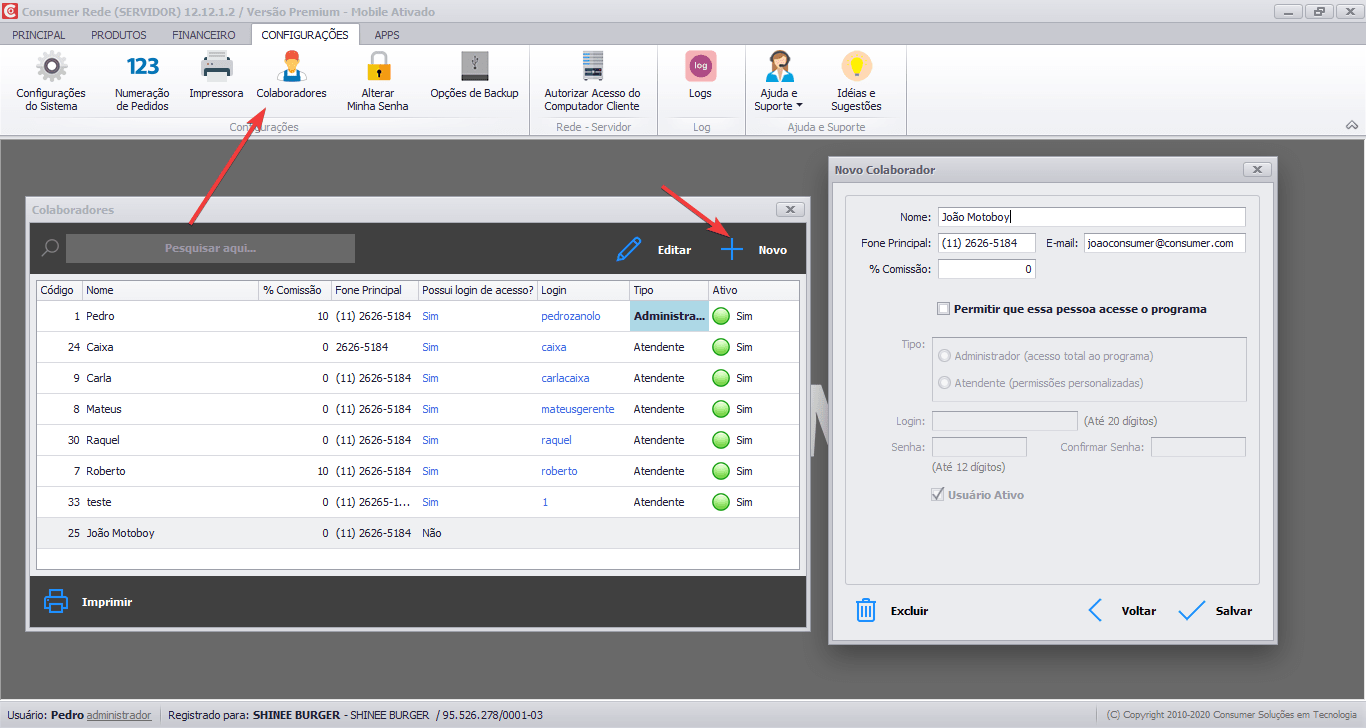Open Alterar Minha Senha padlock icon
The height and width of the screenshot is (728, 1366).
pyautogui.click(x=377, y=67)
